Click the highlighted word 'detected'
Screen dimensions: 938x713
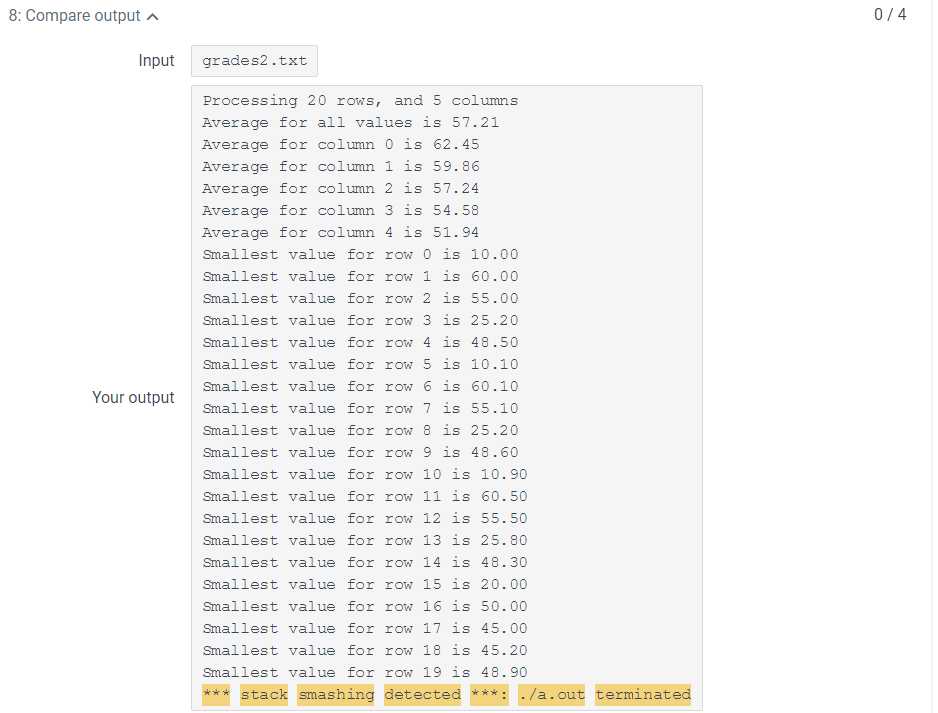tap(422, 695)
